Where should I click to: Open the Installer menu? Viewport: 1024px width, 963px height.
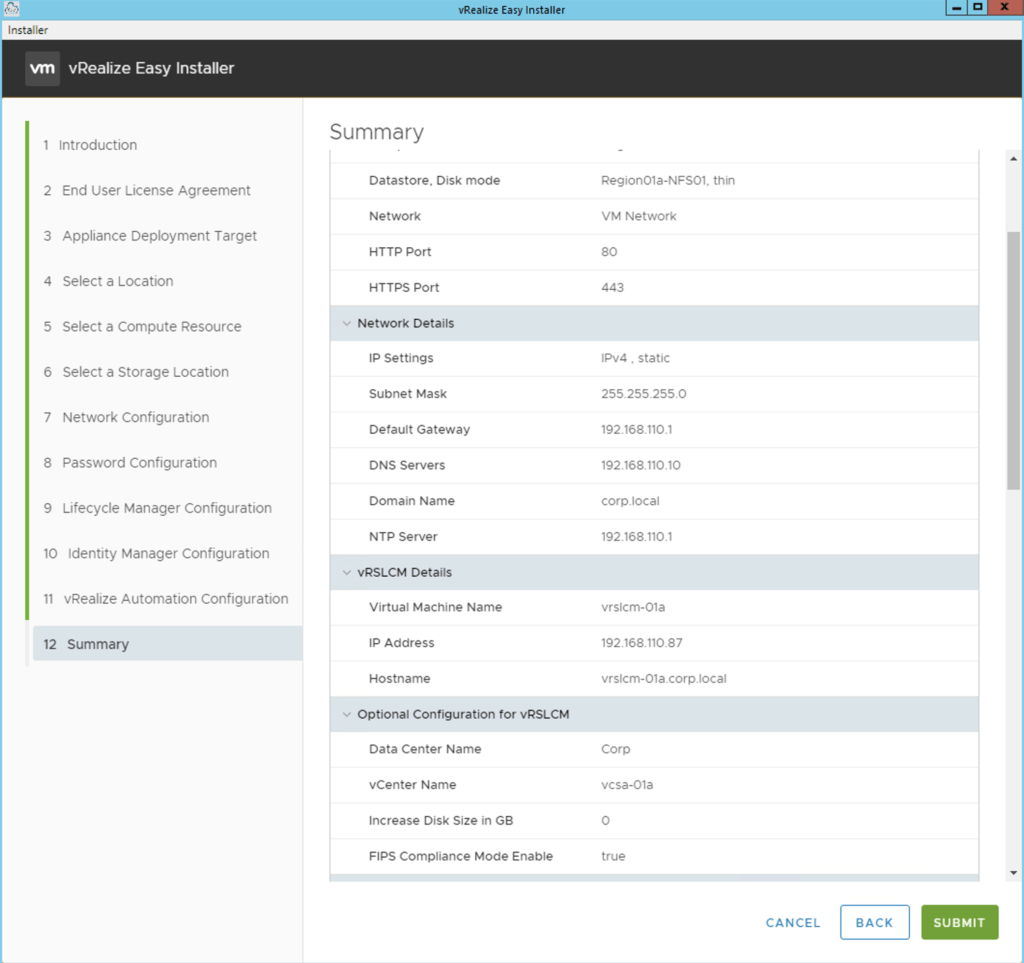28,30
